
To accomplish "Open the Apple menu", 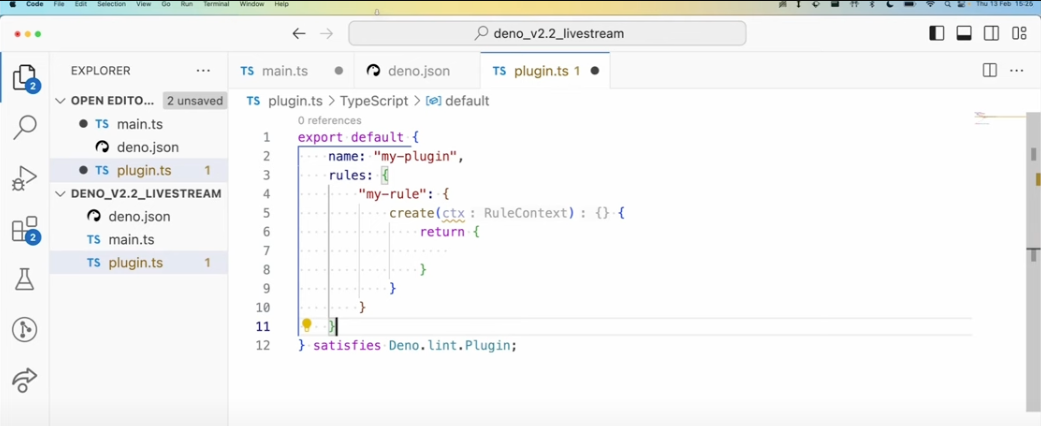I will click(13, 4).
